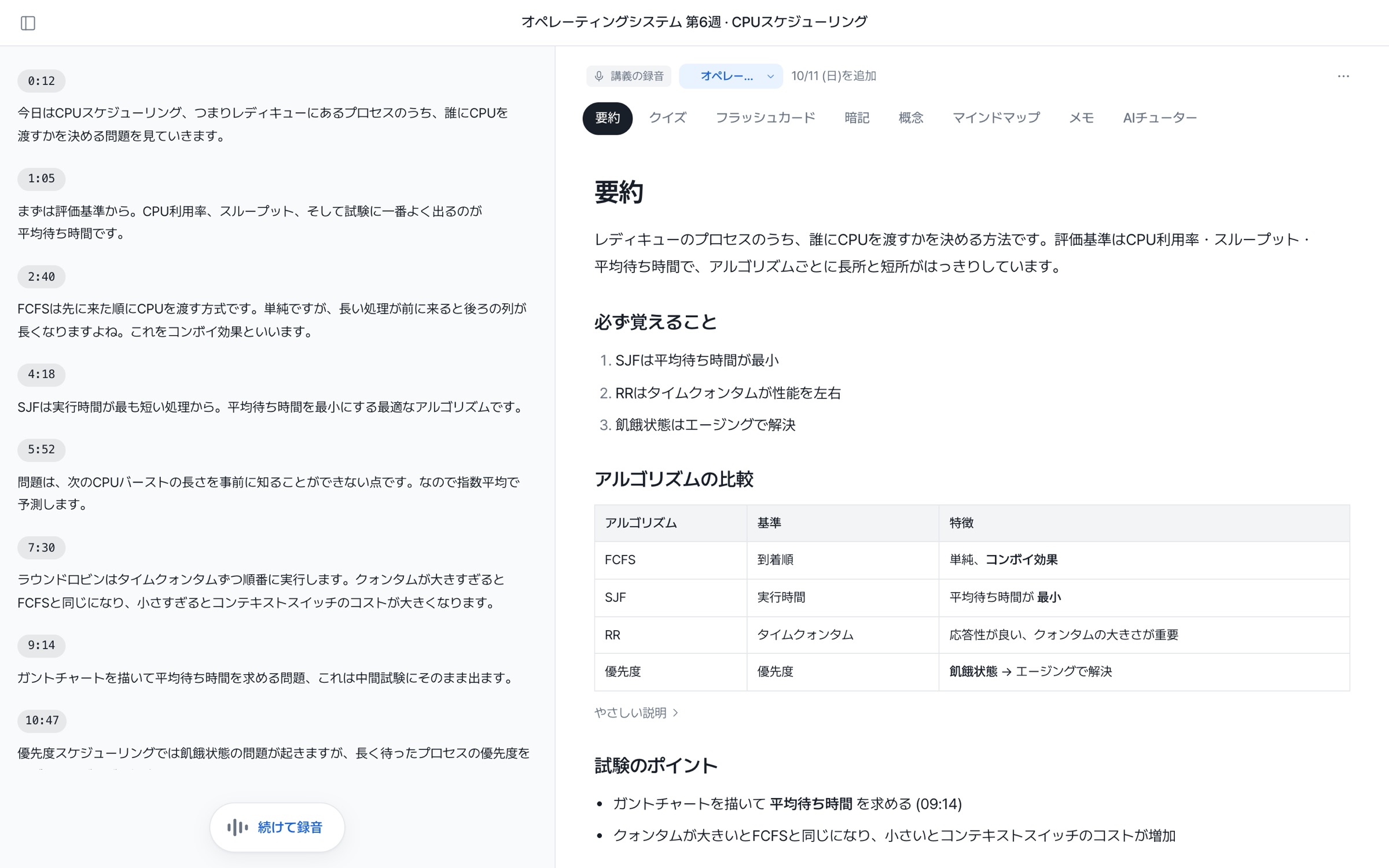
Task: Click the SJF table cell
Action: [670, 598]
